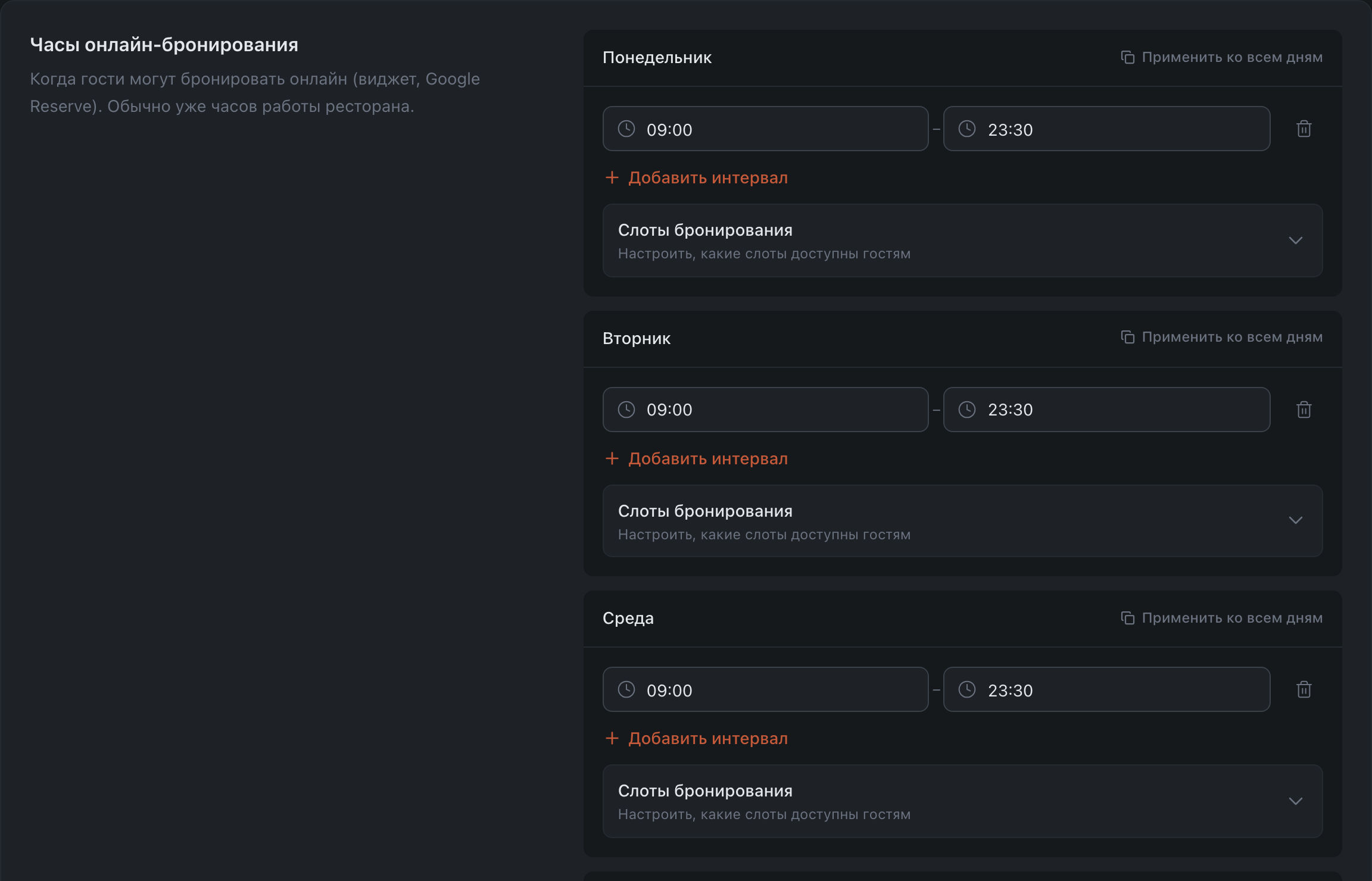Edit Wednesday end time 23:30 field

pos(1106,689)
